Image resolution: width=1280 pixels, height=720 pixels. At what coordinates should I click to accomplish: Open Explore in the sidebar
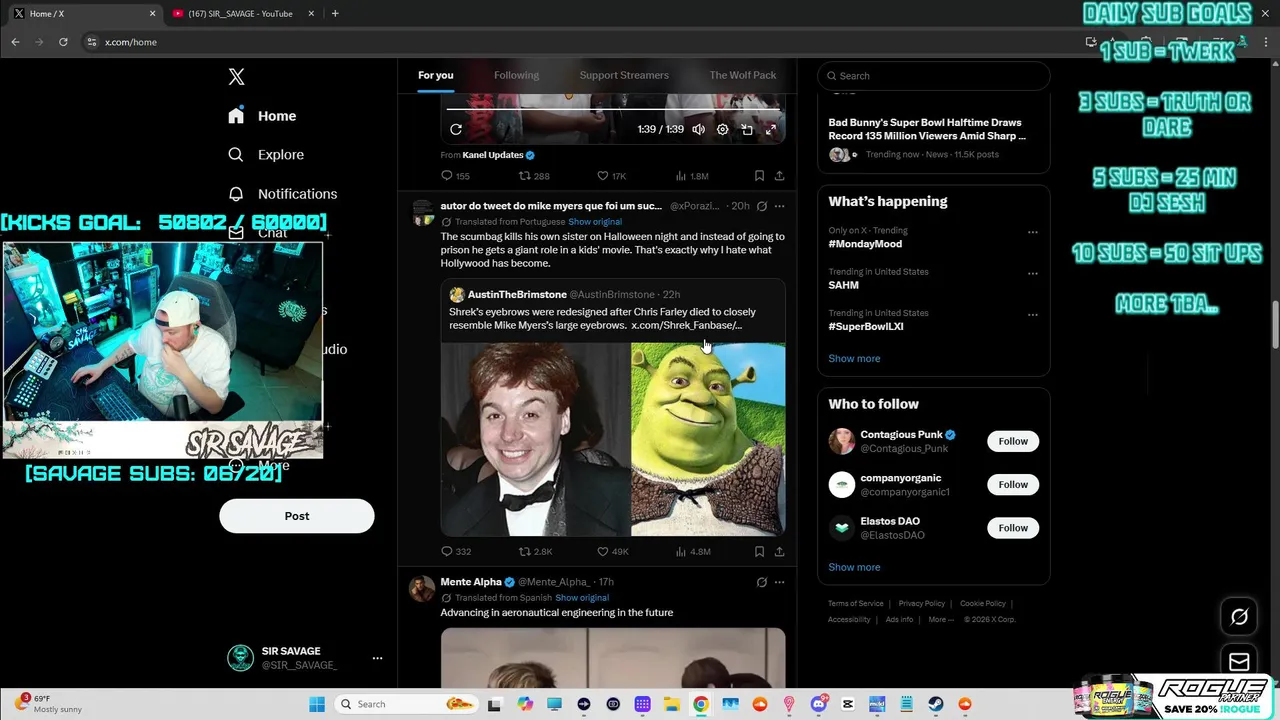pyautogui.click(x=266, y=155)
